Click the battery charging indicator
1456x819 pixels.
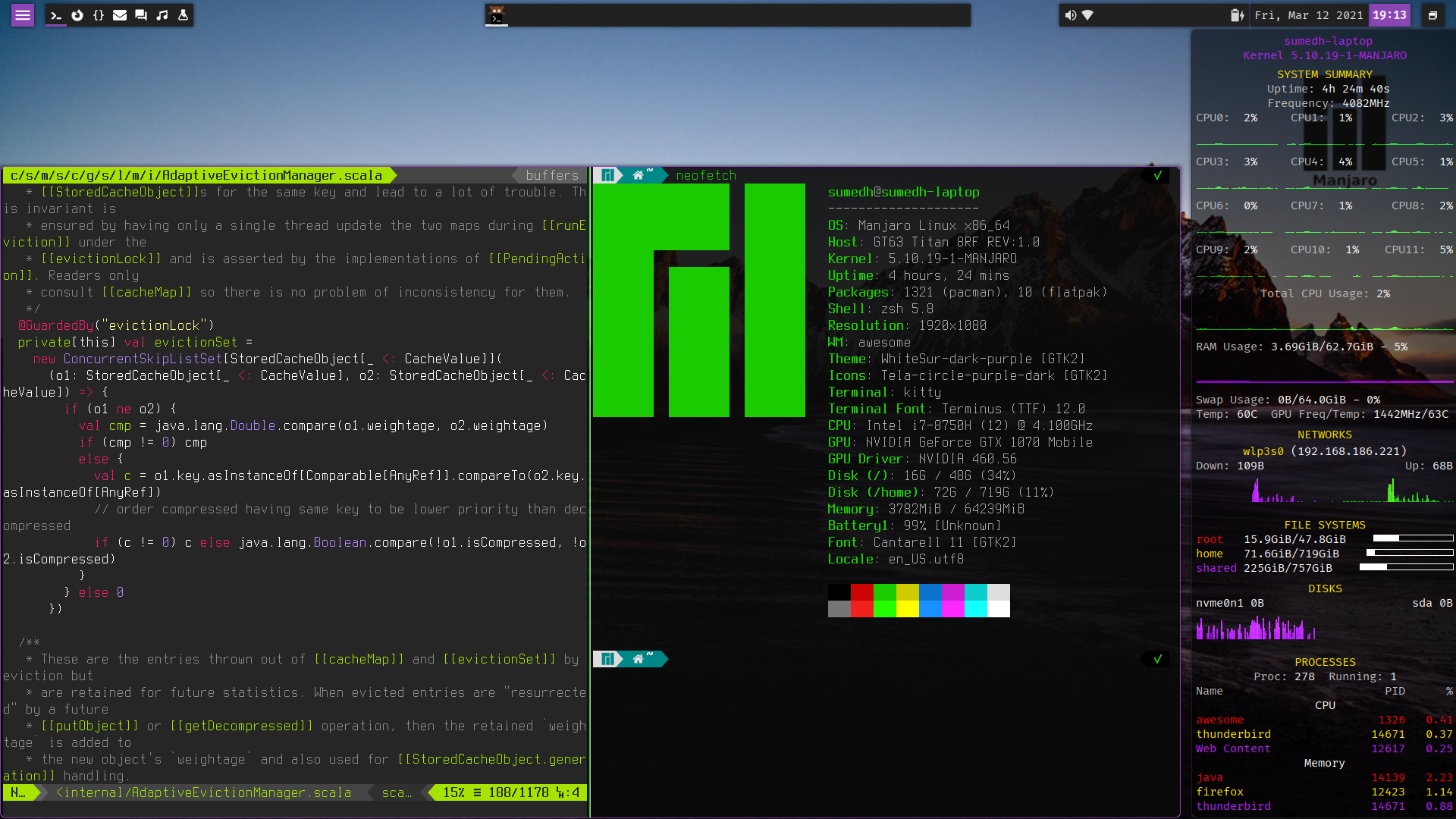click(x=1237, y=15)
